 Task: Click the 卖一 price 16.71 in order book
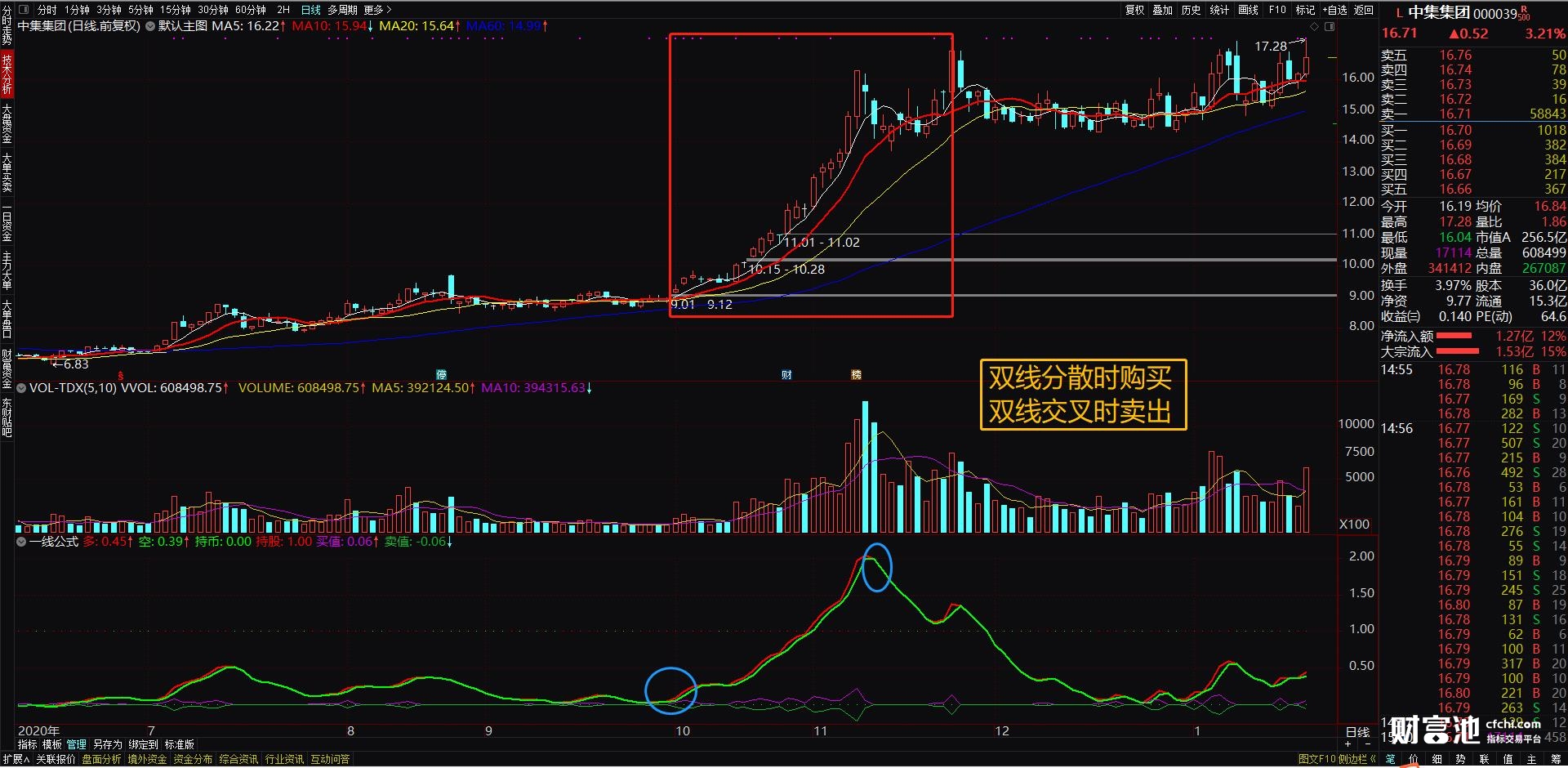[x=1455, y=114]
